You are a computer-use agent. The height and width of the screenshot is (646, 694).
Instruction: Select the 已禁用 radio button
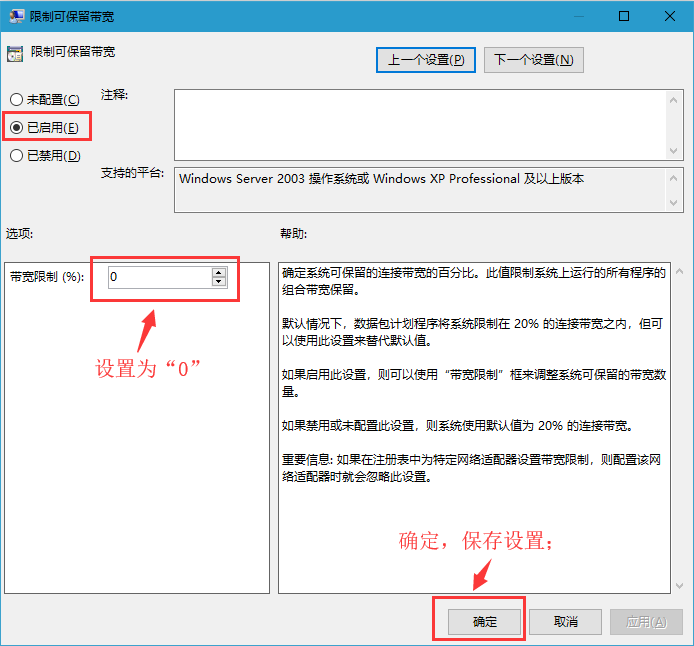pos(16,156)
